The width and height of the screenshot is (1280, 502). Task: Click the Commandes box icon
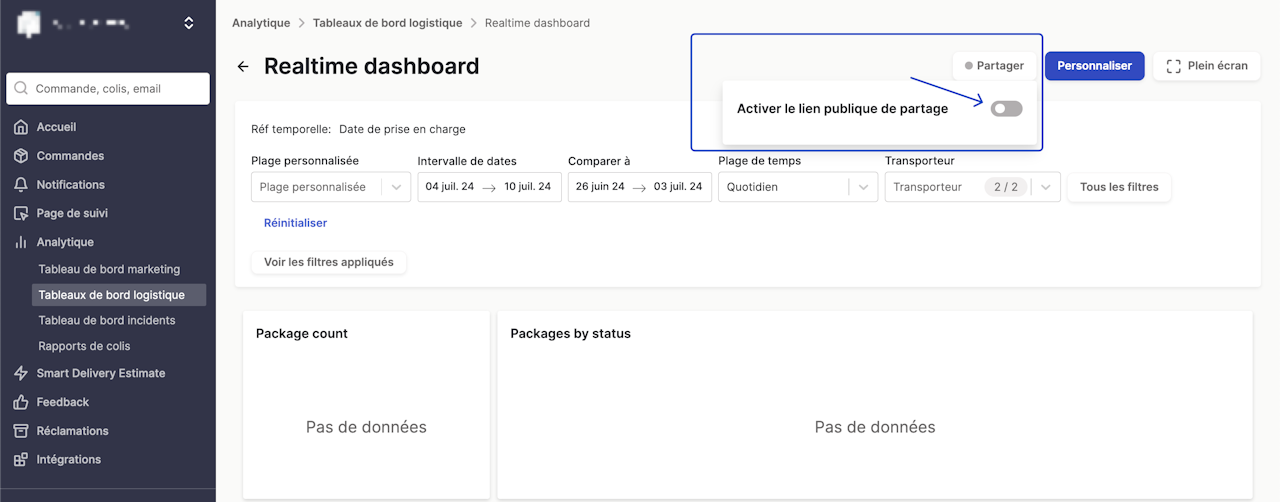point(20,156)
